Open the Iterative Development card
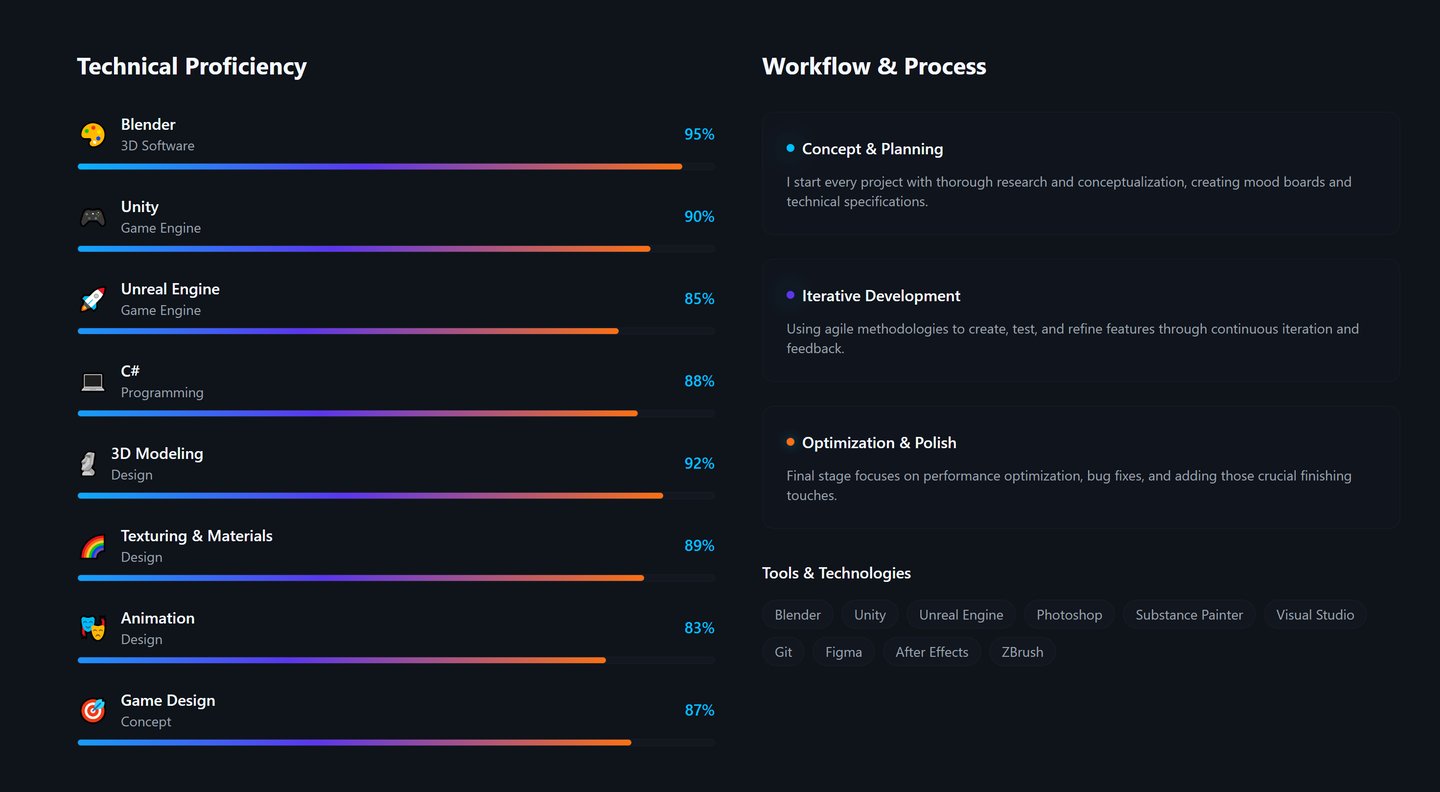This screenshot has height=792, width=1440. 1080,320
